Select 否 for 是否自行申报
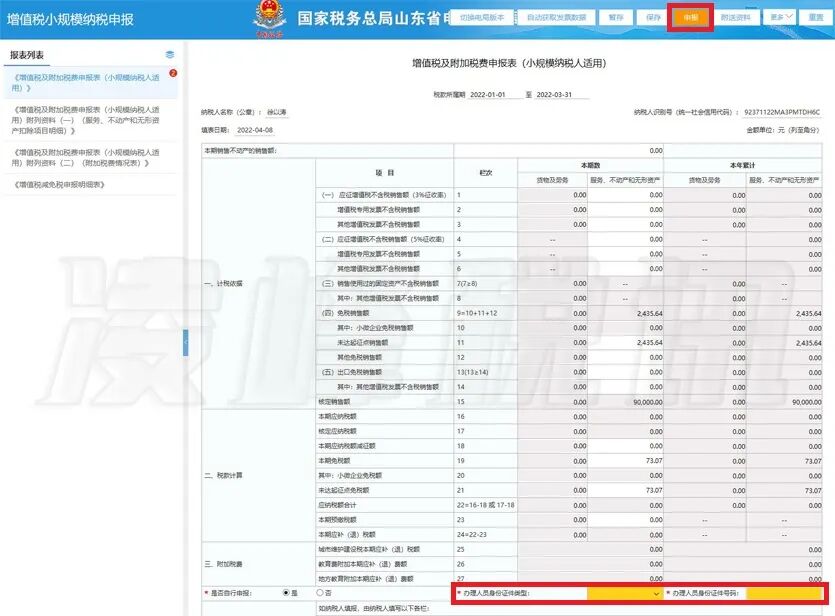The width and height of the screenshot is (835, 616). (x=320, y=593)
